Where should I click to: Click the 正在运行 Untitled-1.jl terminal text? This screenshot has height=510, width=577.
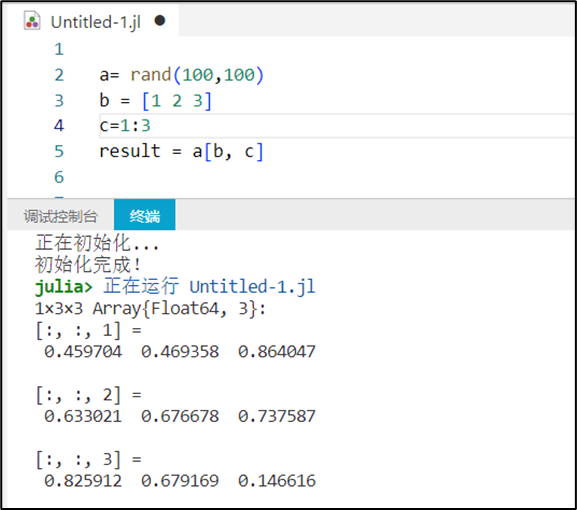(209, 286)
